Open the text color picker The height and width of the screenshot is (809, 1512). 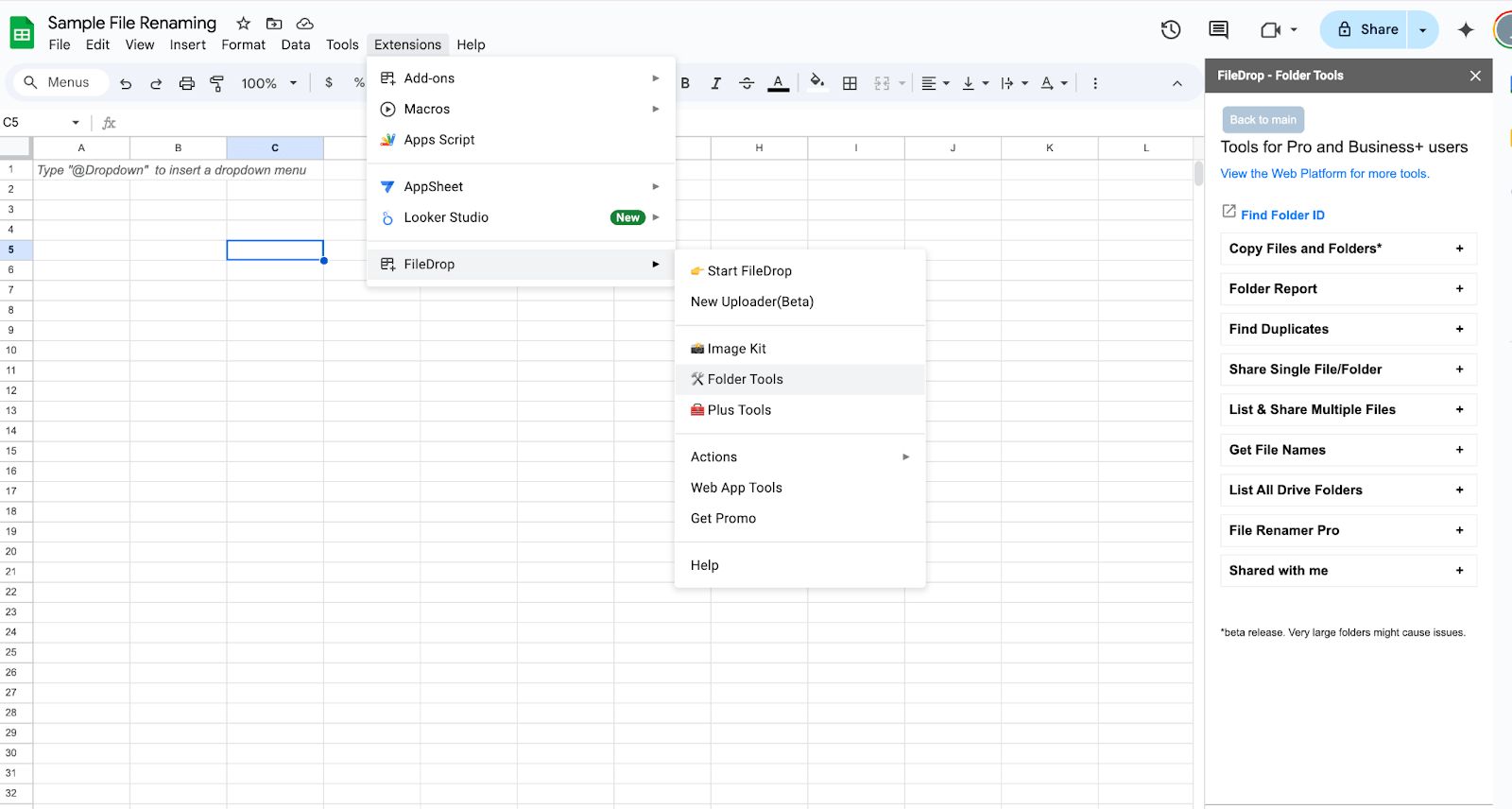[x=778, y=83]
